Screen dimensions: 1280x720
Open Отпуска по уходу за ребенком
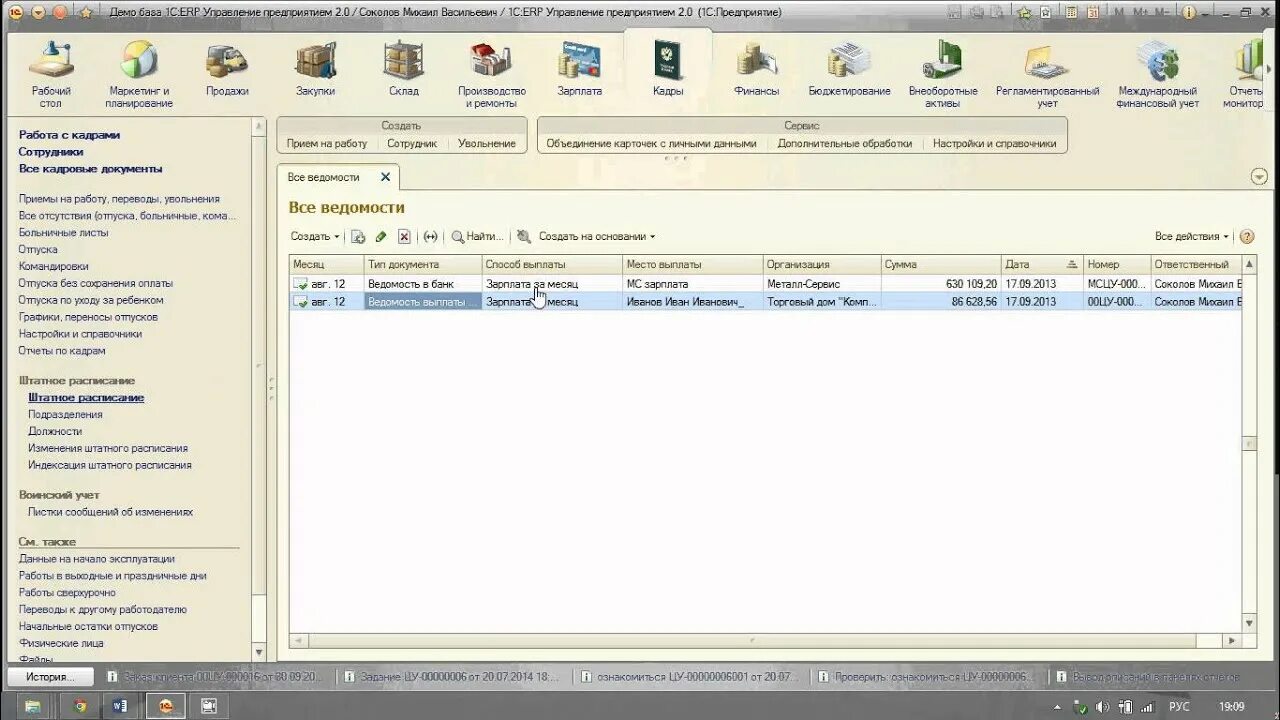(x=91, y=300)
